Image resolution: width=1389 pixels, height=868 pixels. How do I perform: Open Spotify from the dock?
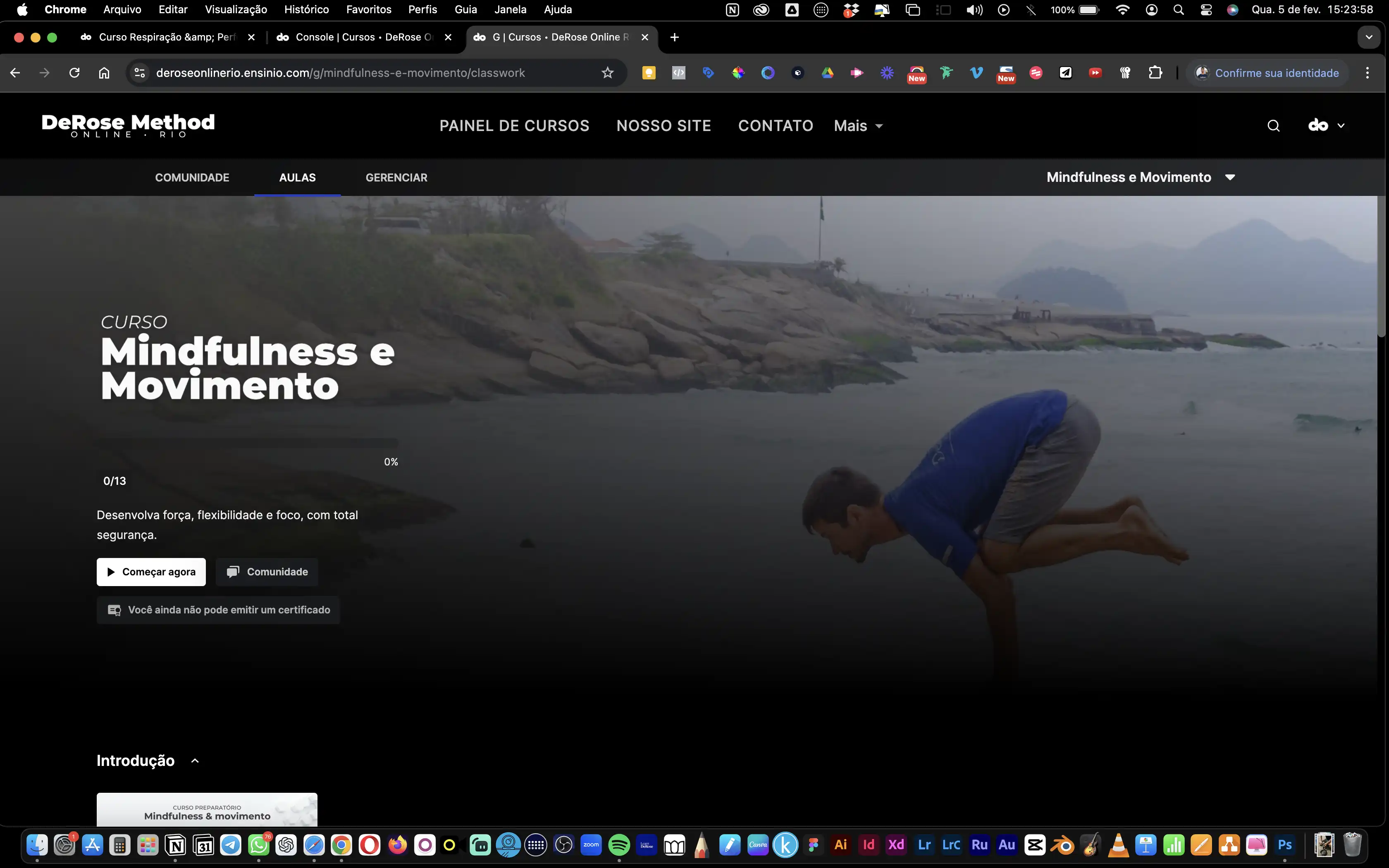tap(619, 844)
